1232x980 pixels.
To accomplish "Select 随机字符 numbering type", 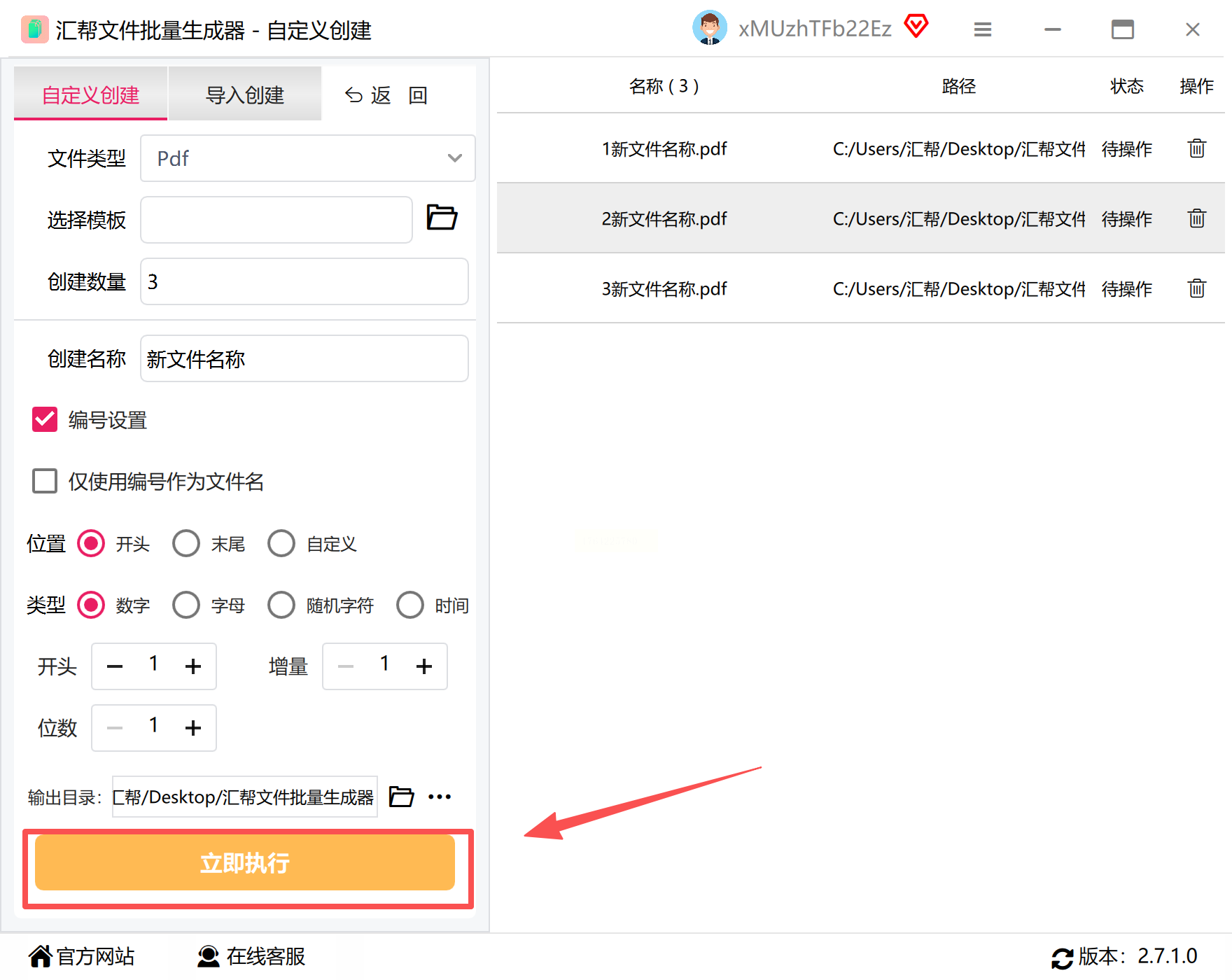I will pos(281,605).
